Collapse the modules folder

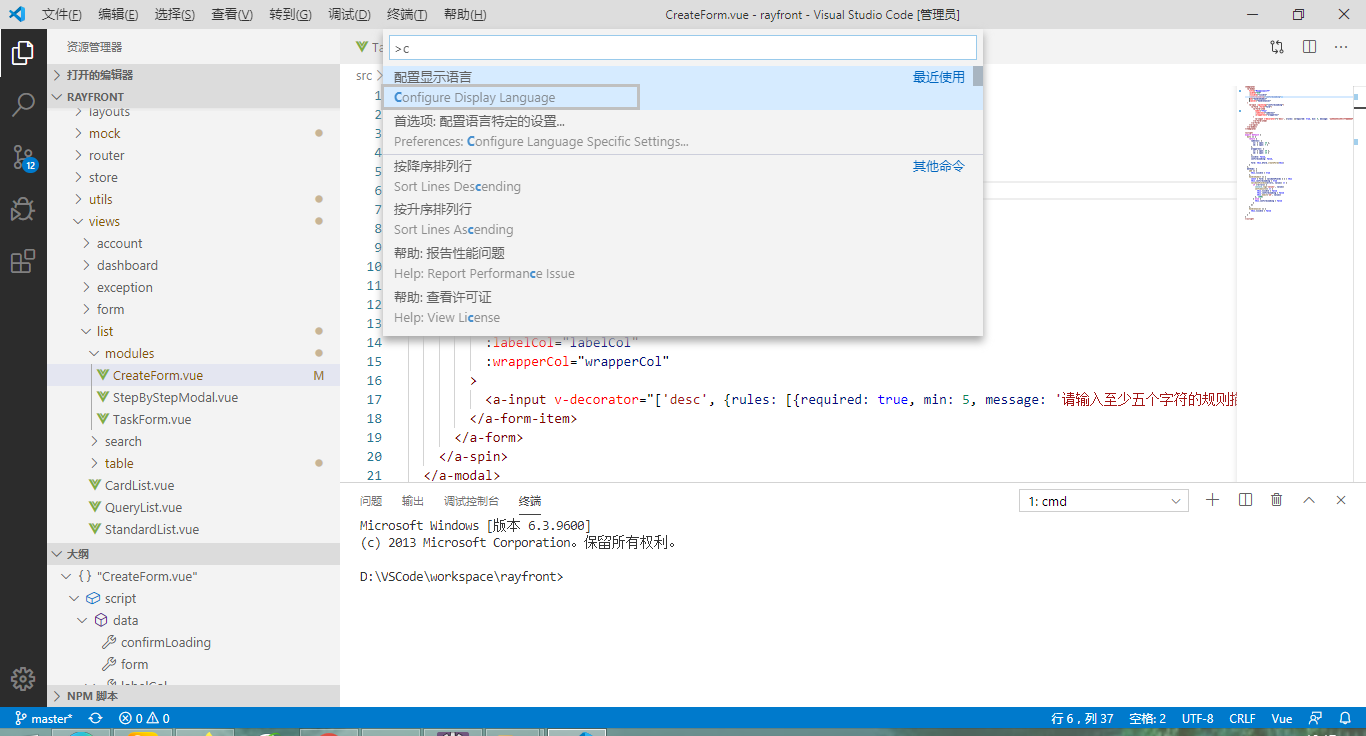click(x=193, y=353)
